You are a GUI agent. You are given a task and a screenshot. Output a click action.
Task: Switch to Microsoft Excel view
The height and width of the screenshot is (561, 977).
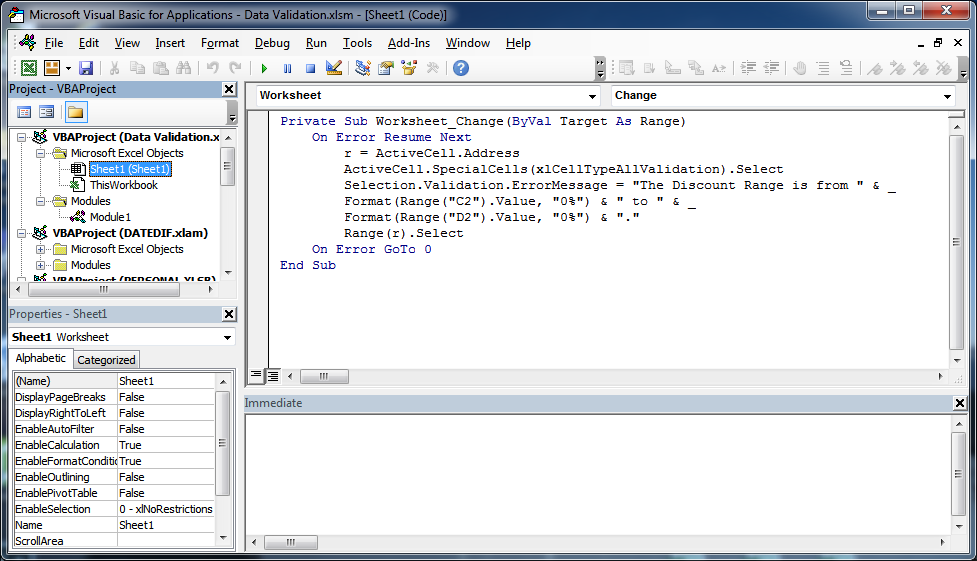point(29,68)
